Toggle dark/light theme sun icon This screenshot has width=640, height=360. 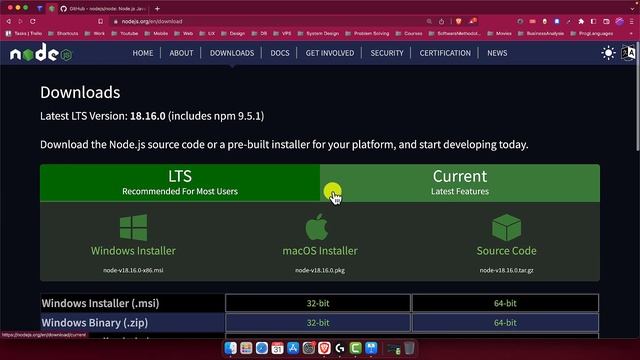coord(608,53)
